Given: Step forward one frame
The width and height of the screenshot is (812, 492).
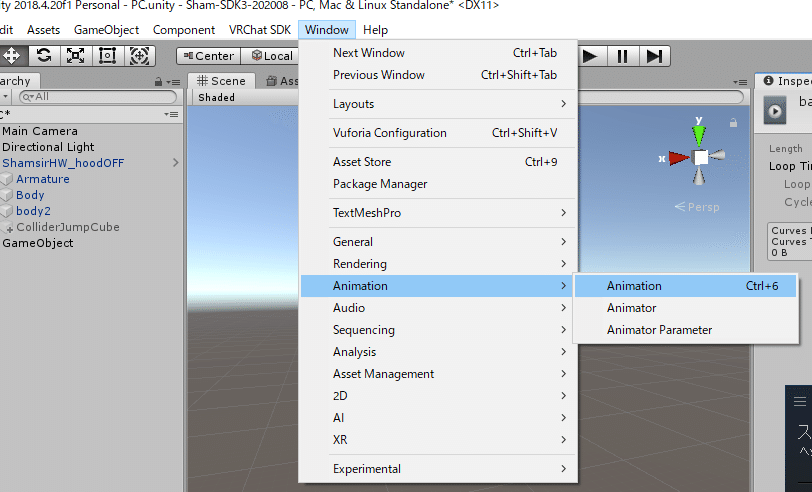Looking at the screenshot, I should 654,56.
